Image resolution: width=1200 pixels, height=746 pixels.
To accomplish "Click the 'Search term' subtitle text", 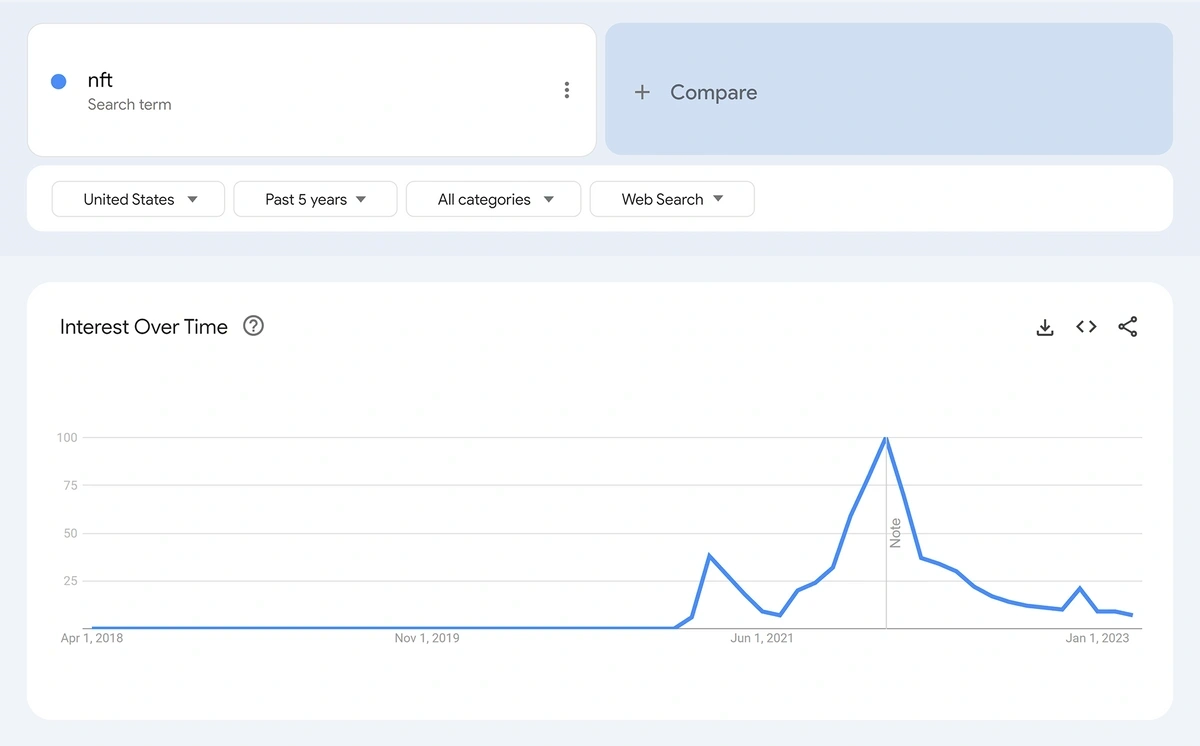I will (x=129, y=105).
